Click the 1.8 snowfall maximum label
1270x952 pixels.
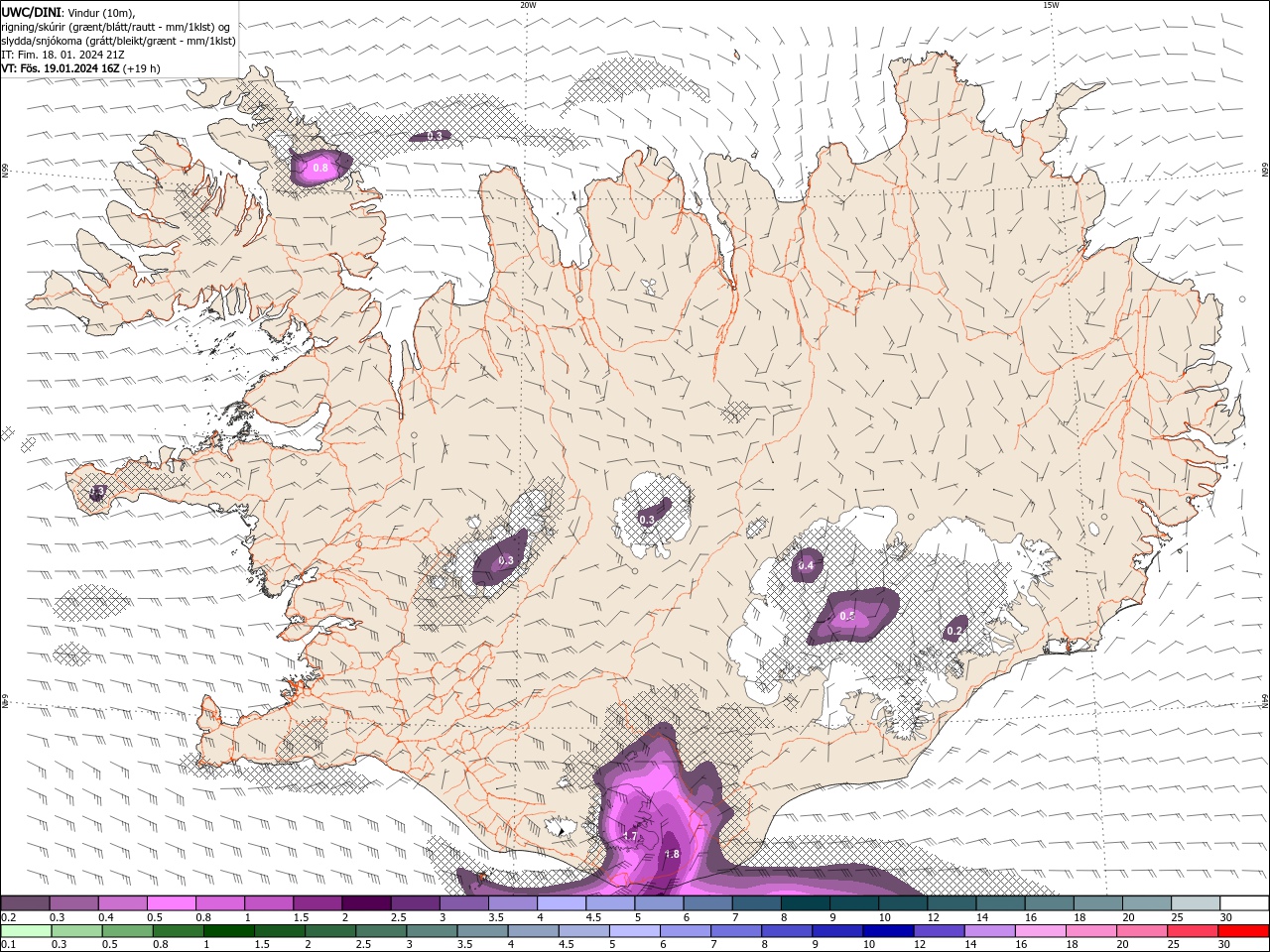point(672,854)
